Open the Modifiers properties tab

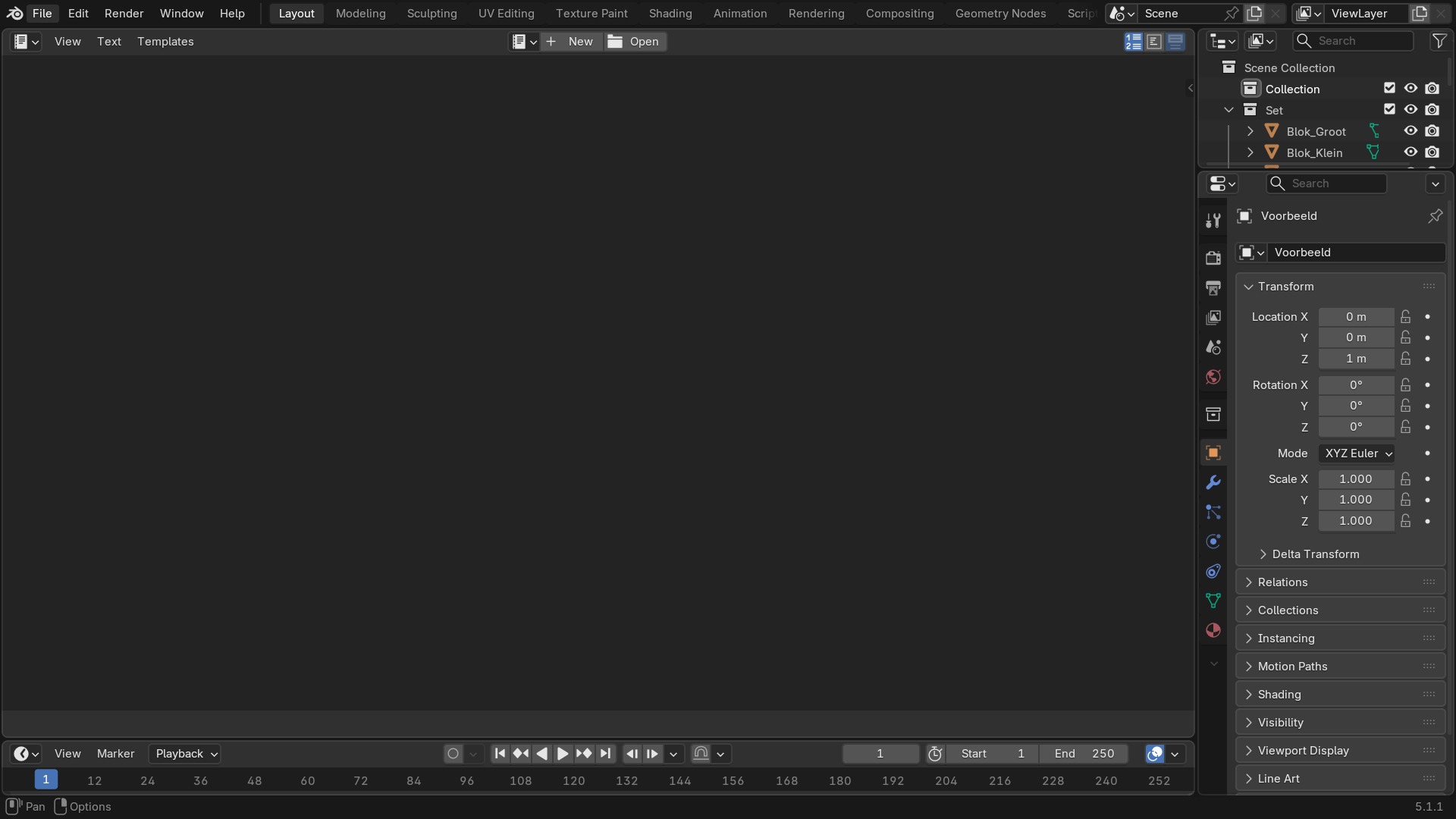pos(1213,482)
